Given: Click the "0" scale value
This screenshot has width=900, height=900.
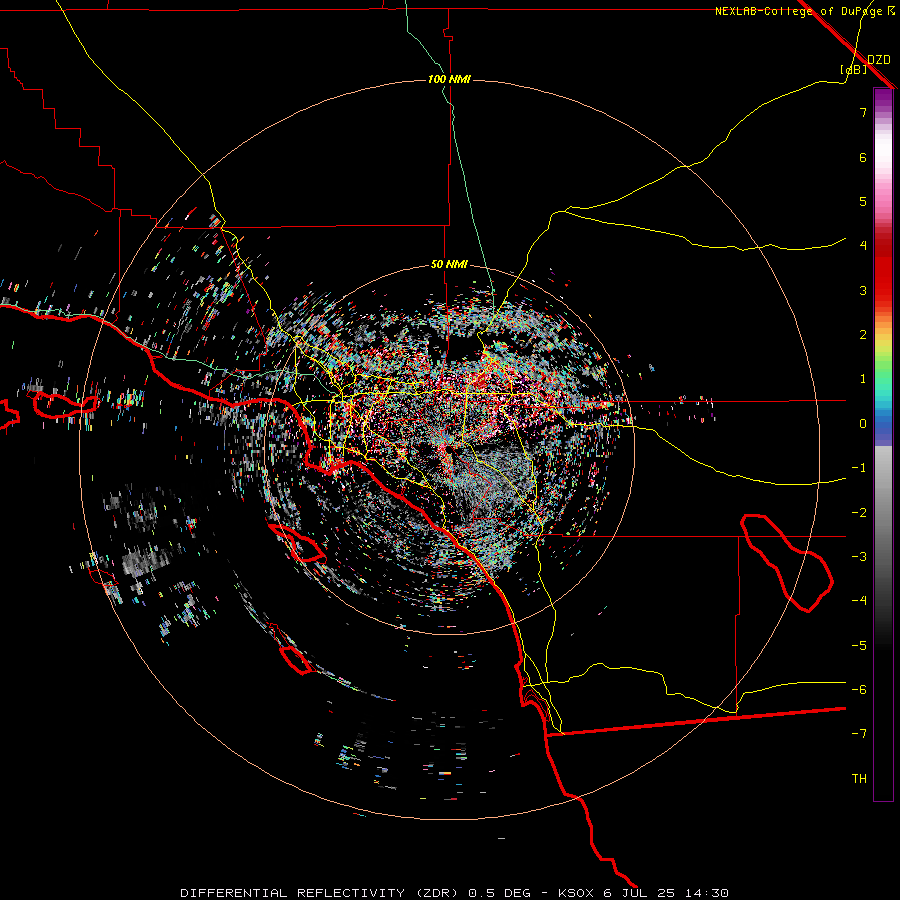Looking at the screenshot, I should pyautogui.click(x=863, y=424).
